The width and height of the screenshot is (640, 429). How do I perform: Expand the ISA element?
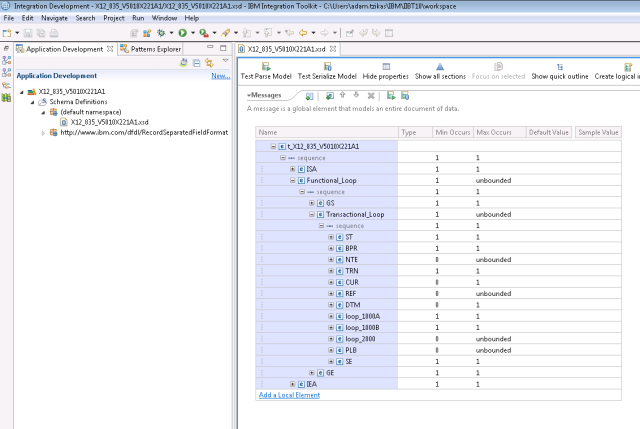point(292,169)
